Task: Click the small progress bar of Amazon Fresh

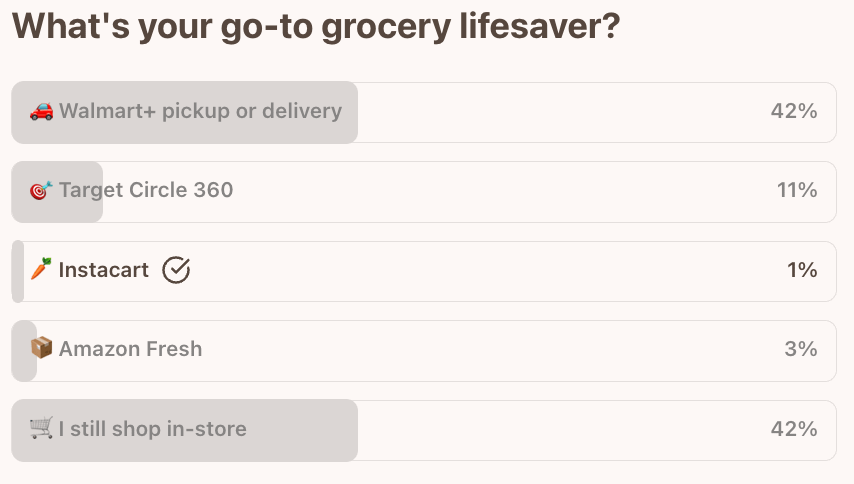Action: click(24, 351)
